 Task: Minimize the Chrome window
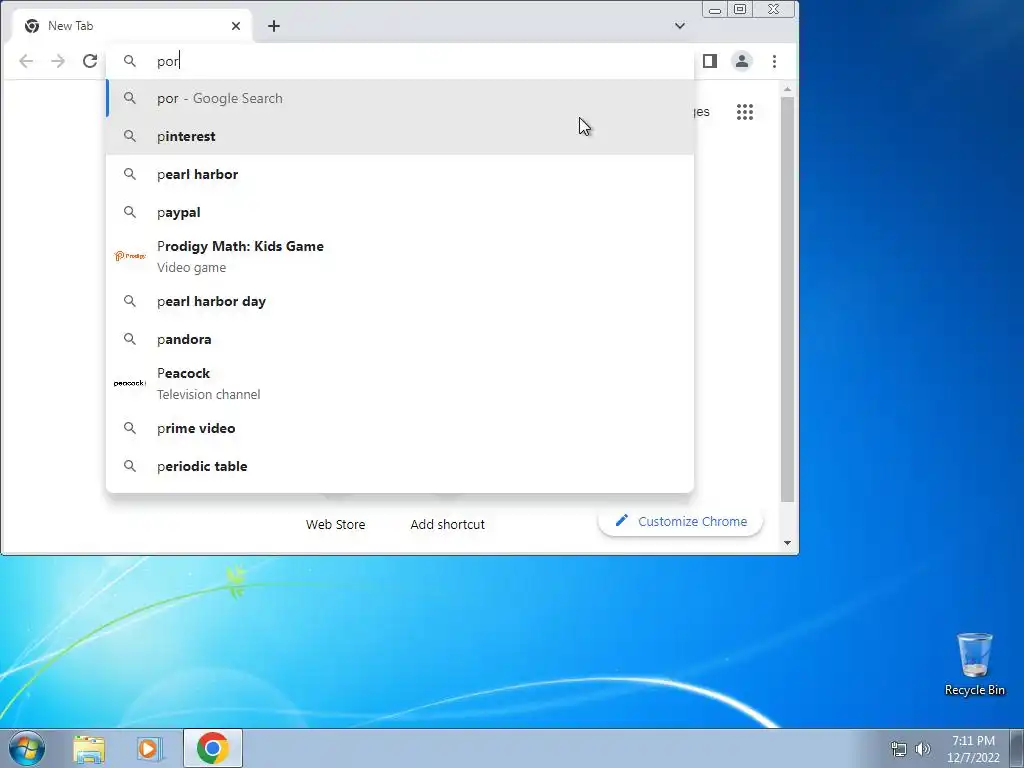(x=715, y=10)
